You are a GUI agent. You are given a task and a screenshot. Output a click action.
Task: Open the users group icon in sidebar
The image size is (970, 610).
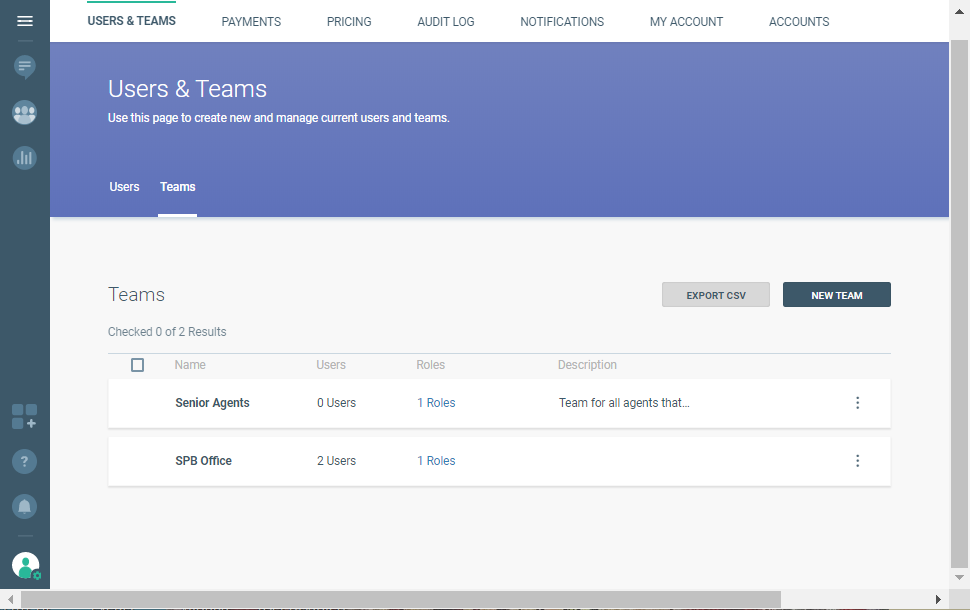[25, 113]
